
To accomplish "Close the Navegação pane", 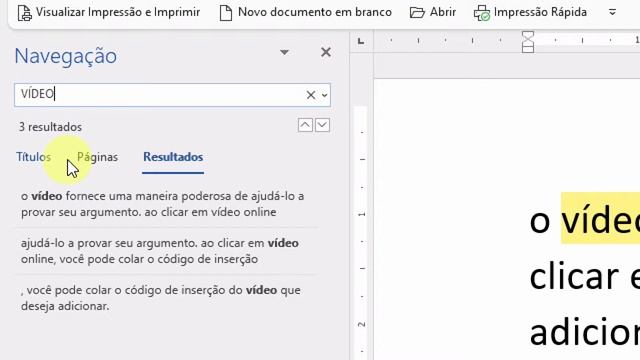I will click(x=326, y=52).
